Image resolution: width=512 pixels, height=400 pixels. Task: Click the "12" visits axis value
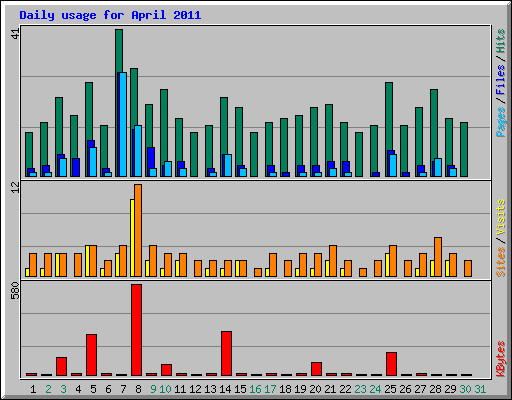pyautogui.click(x=15, y=188)
